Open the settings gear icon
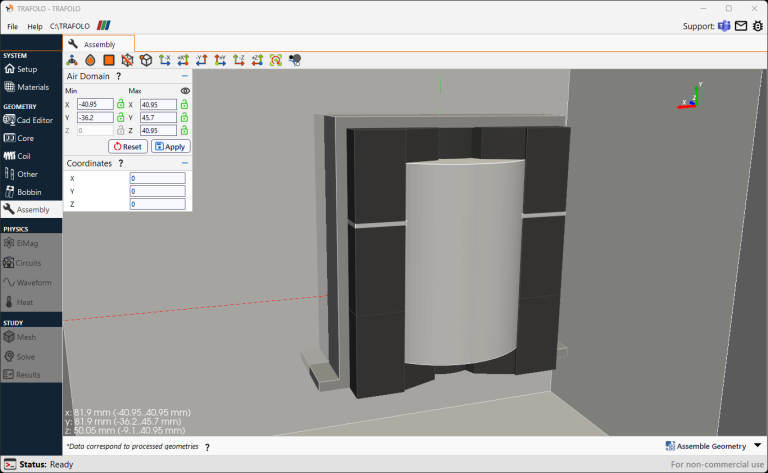The image size is (768, 473). tap(758, 26)
